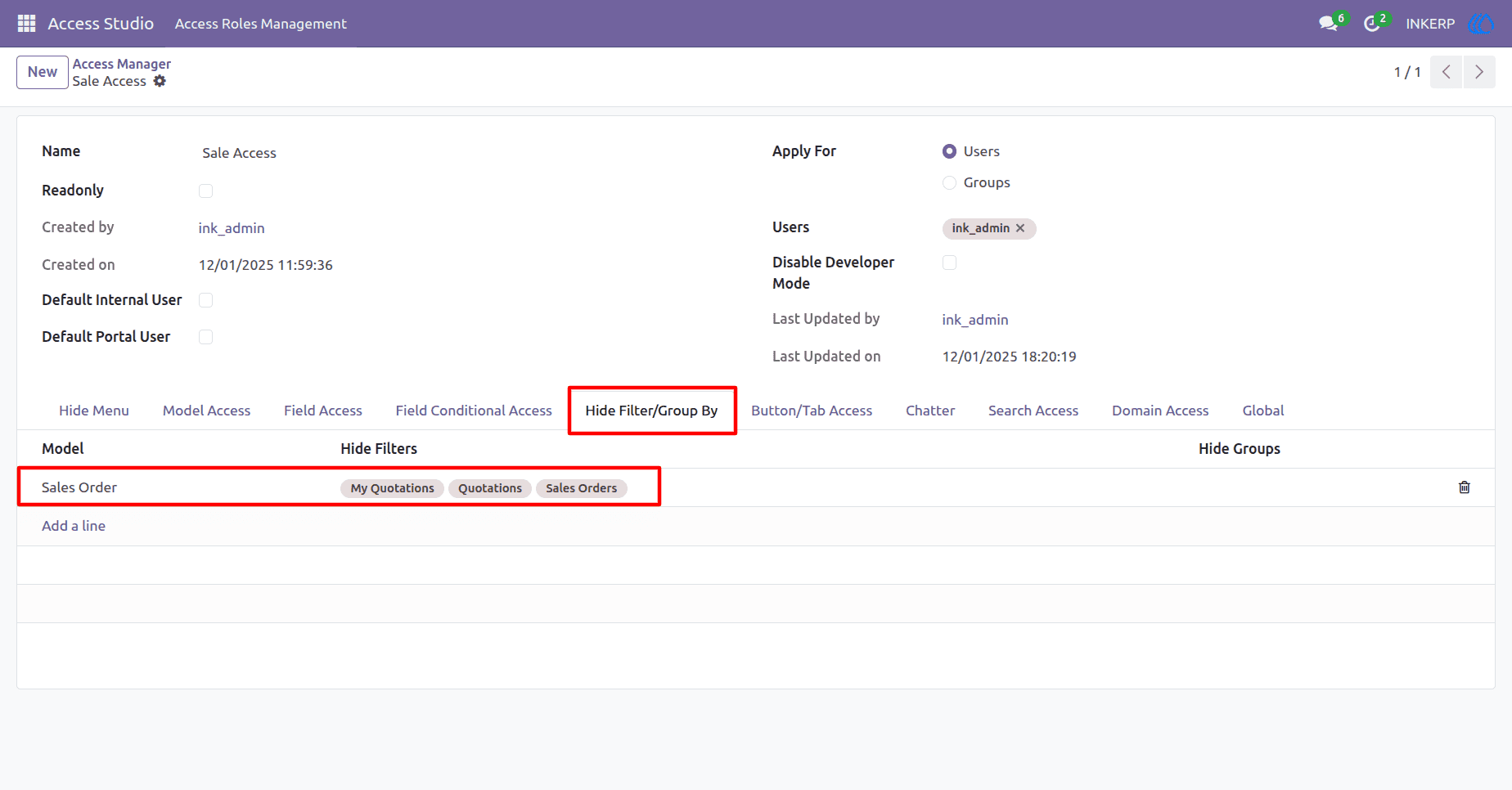
Task: Follow the Access Manager breadcrumb link
Action: (122, 64)
